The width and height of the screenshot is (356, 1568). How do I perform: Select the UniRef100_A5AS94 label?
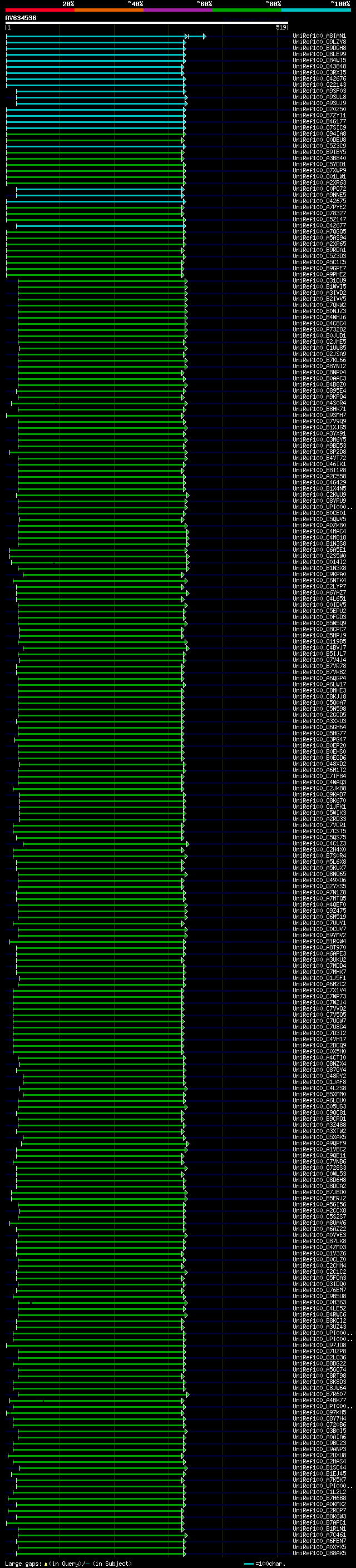[319, 238]
